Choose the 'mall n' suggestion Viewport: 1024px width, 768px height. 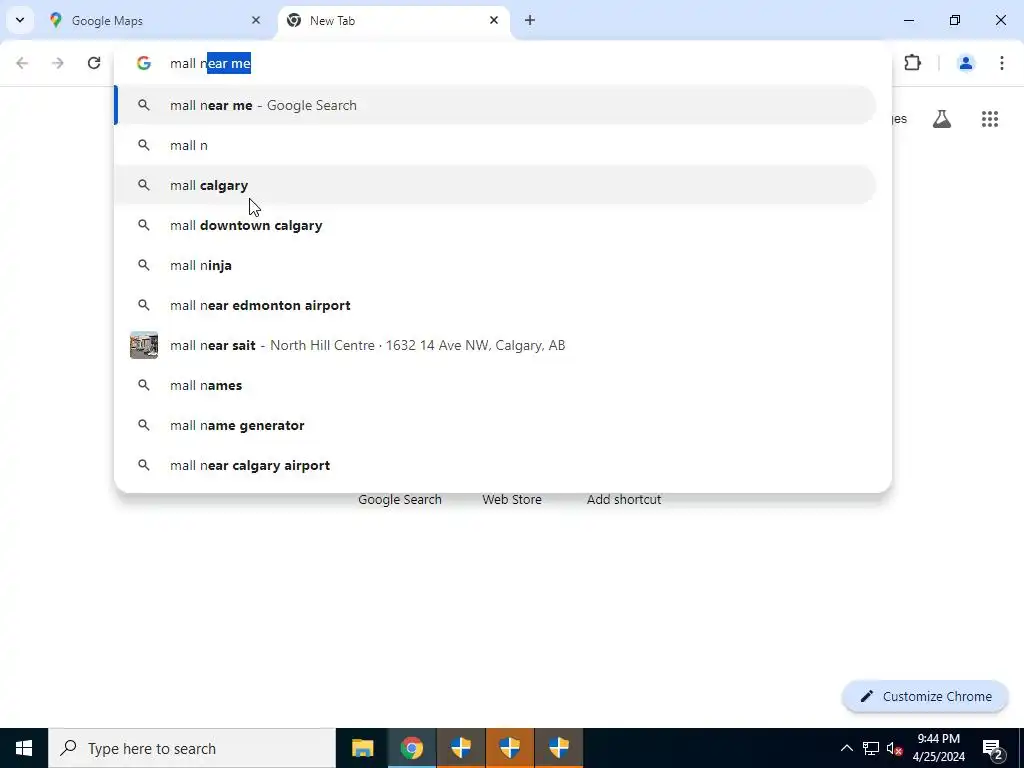pyautogui.click(x=496, y=145)
